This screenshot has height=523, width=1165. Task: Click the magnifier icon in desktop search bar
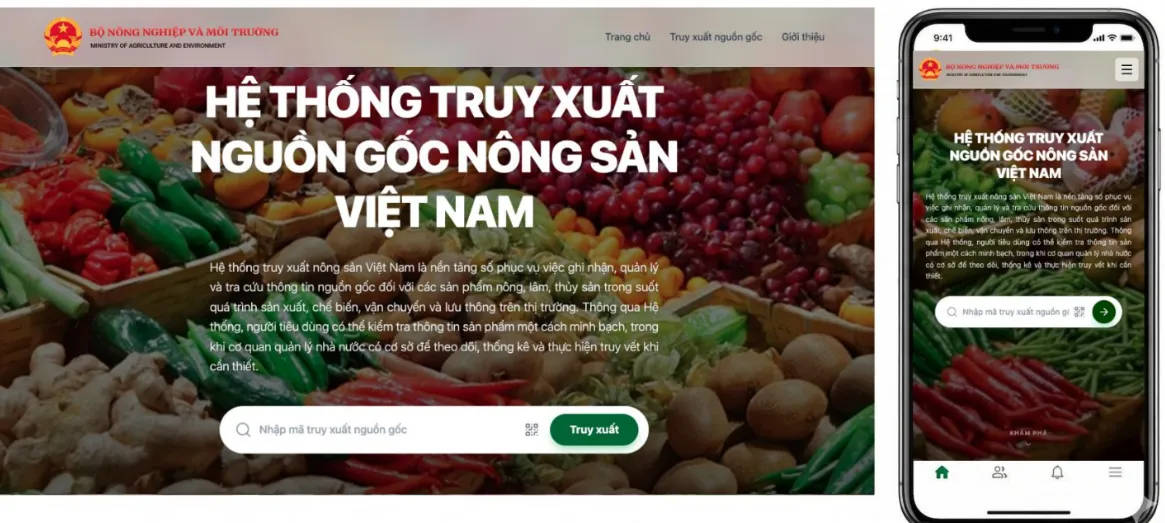click(243, 430)
